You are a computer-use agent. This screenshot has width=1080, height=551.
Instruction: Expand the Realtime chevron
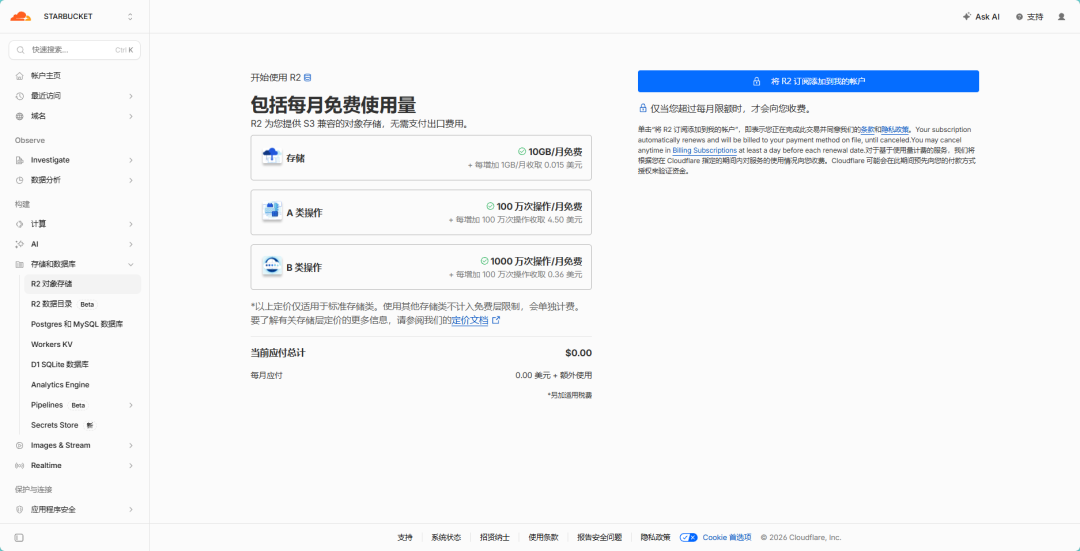coord(131,466)
